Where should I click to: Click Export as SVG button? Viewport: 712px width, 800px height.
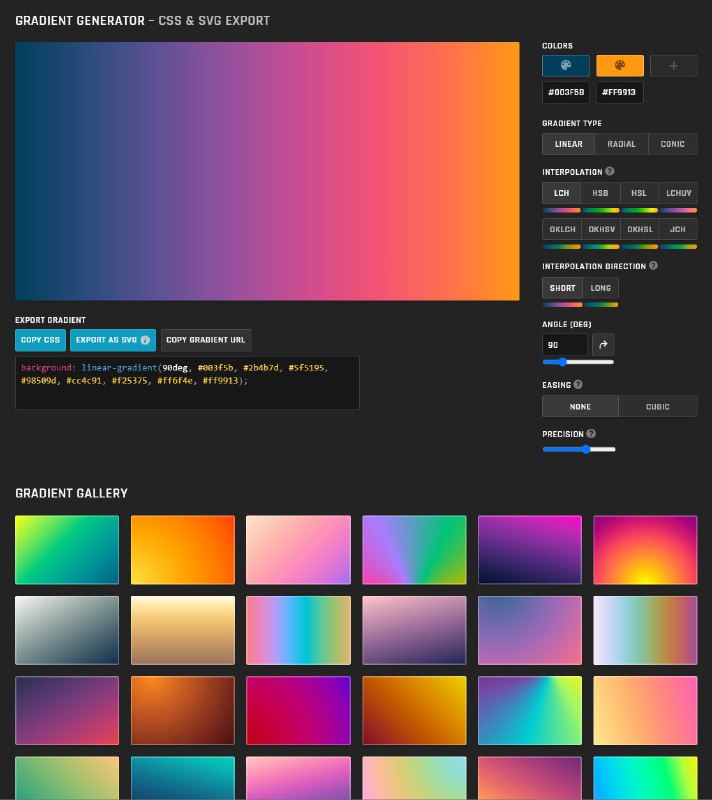[113, 340]
